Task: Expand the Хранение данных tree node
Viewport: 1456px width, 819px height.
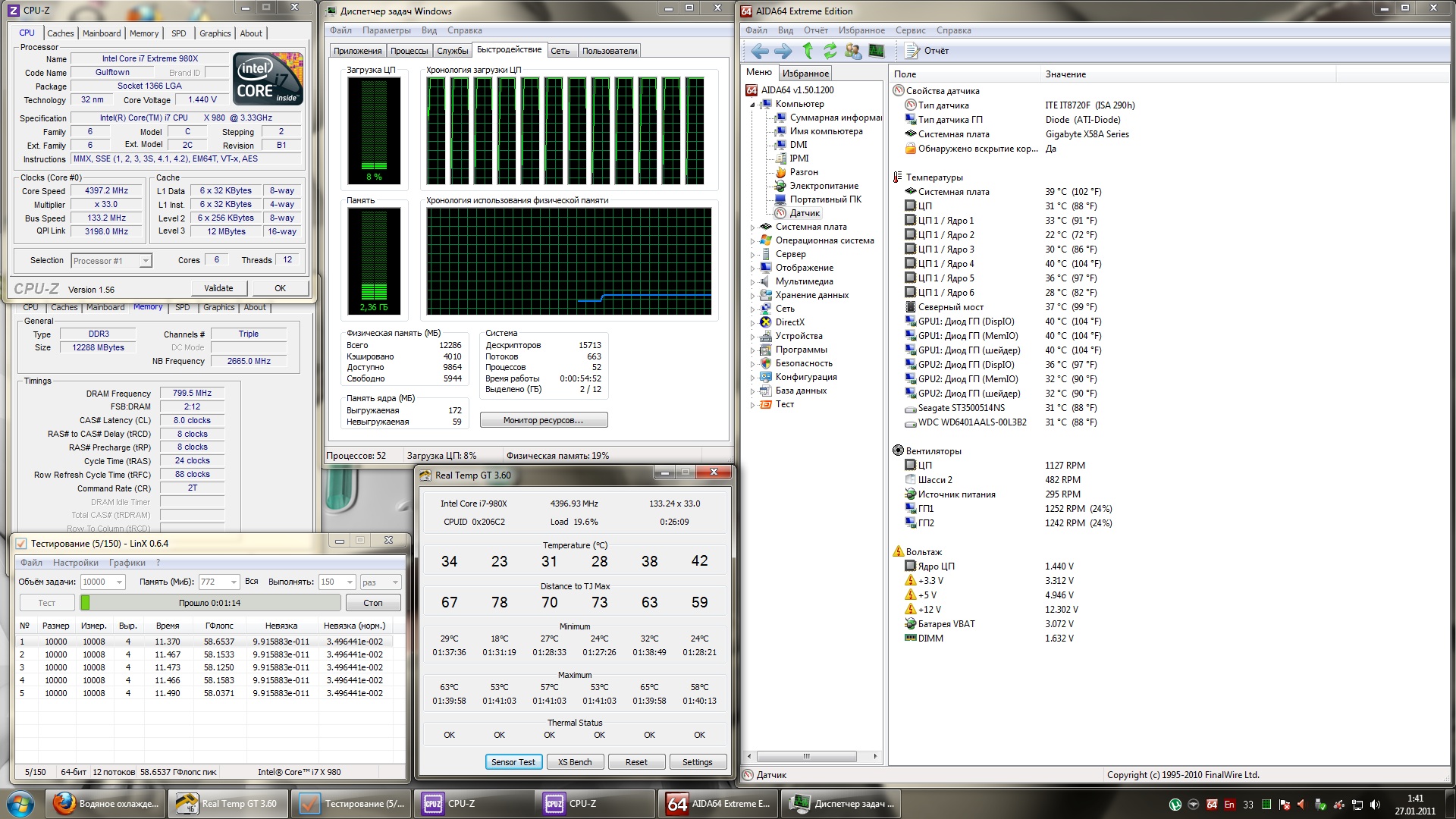Action: click(752, 296)
